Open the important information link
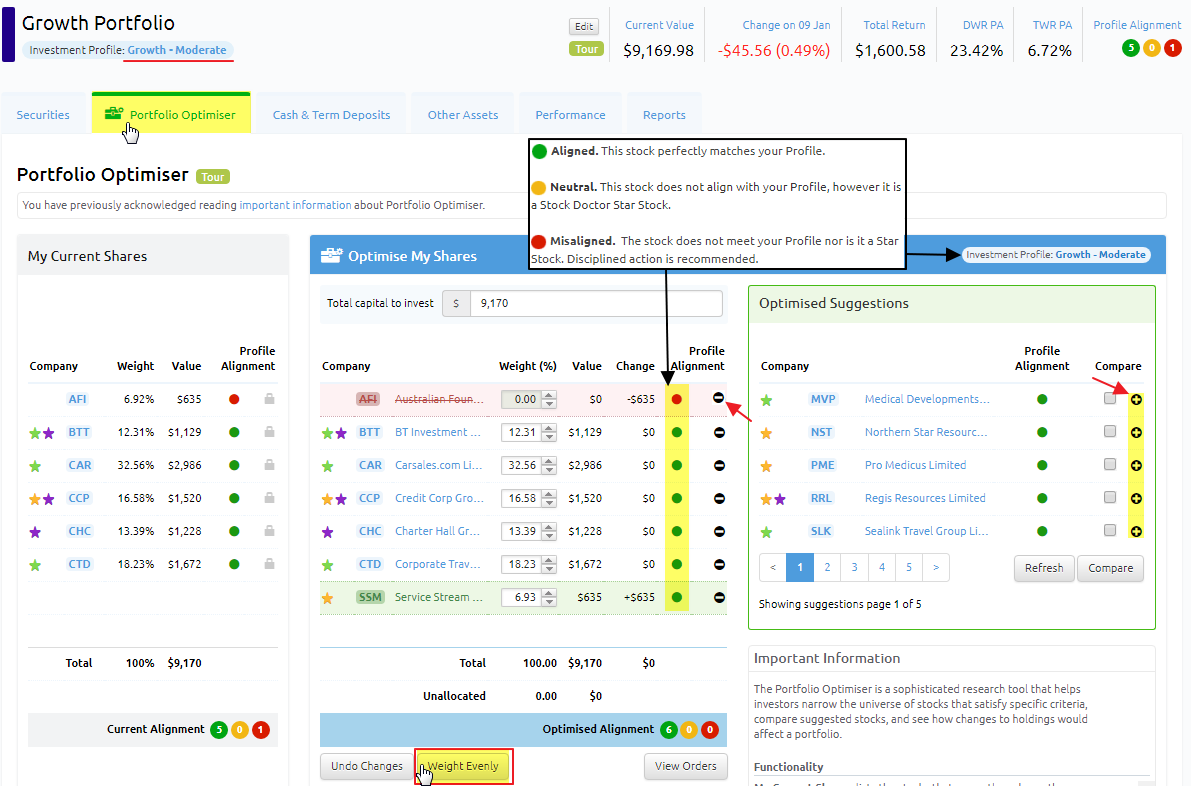 pos(295,205)
